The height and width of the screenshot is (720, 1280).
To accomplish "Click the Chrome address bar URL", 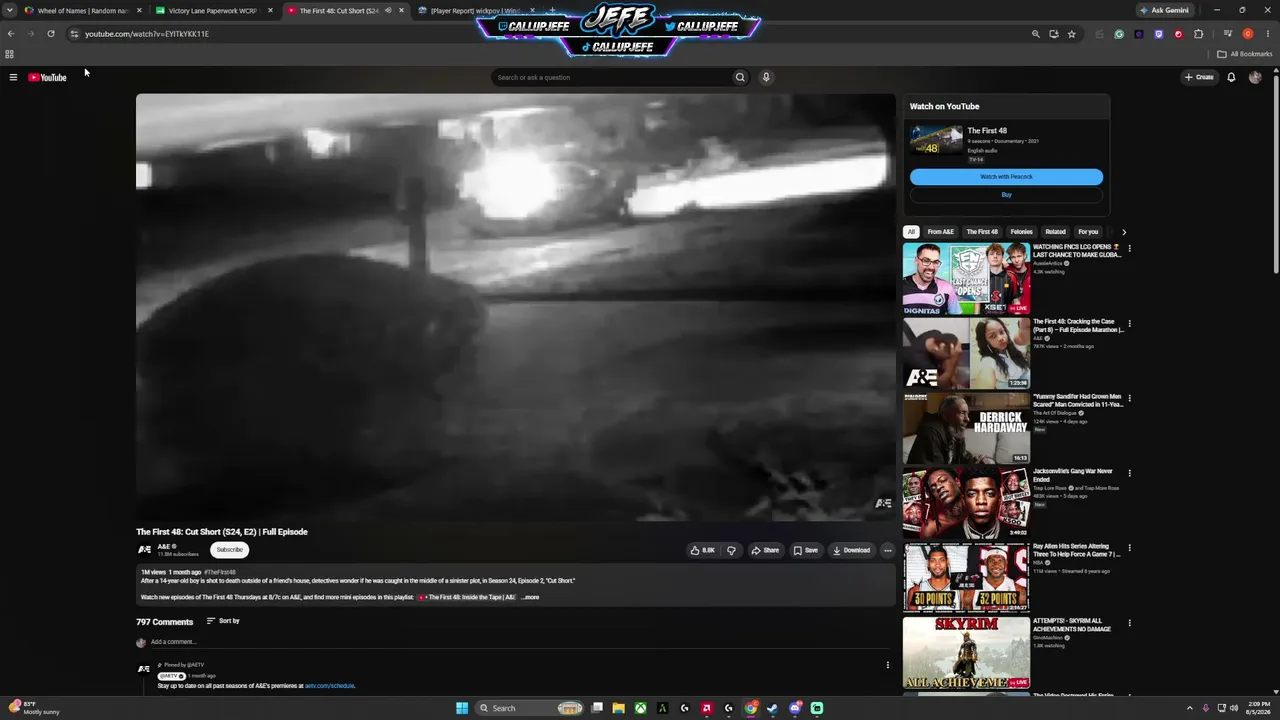I will [x=147, y=34].
